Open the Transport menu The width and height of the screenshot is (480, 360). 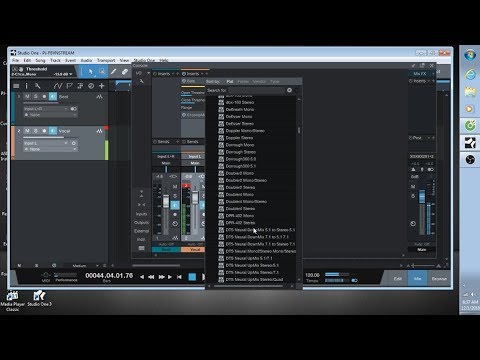pyautogui.click(x=106, y=60)
